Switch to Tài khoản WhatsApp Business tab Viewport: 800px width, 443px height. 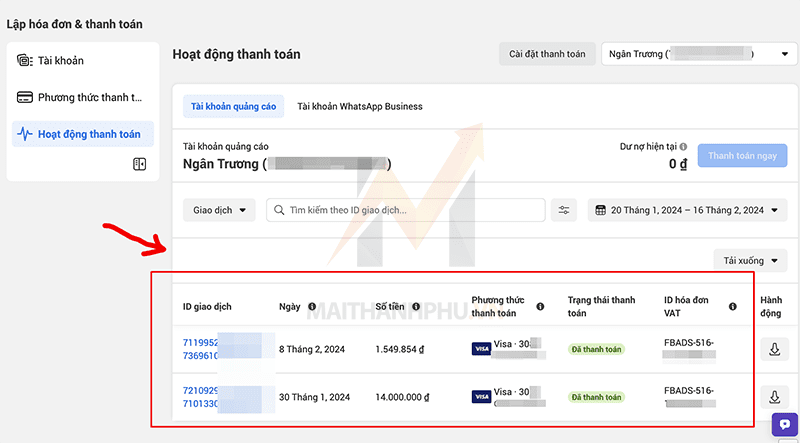(x=360, y=106)
